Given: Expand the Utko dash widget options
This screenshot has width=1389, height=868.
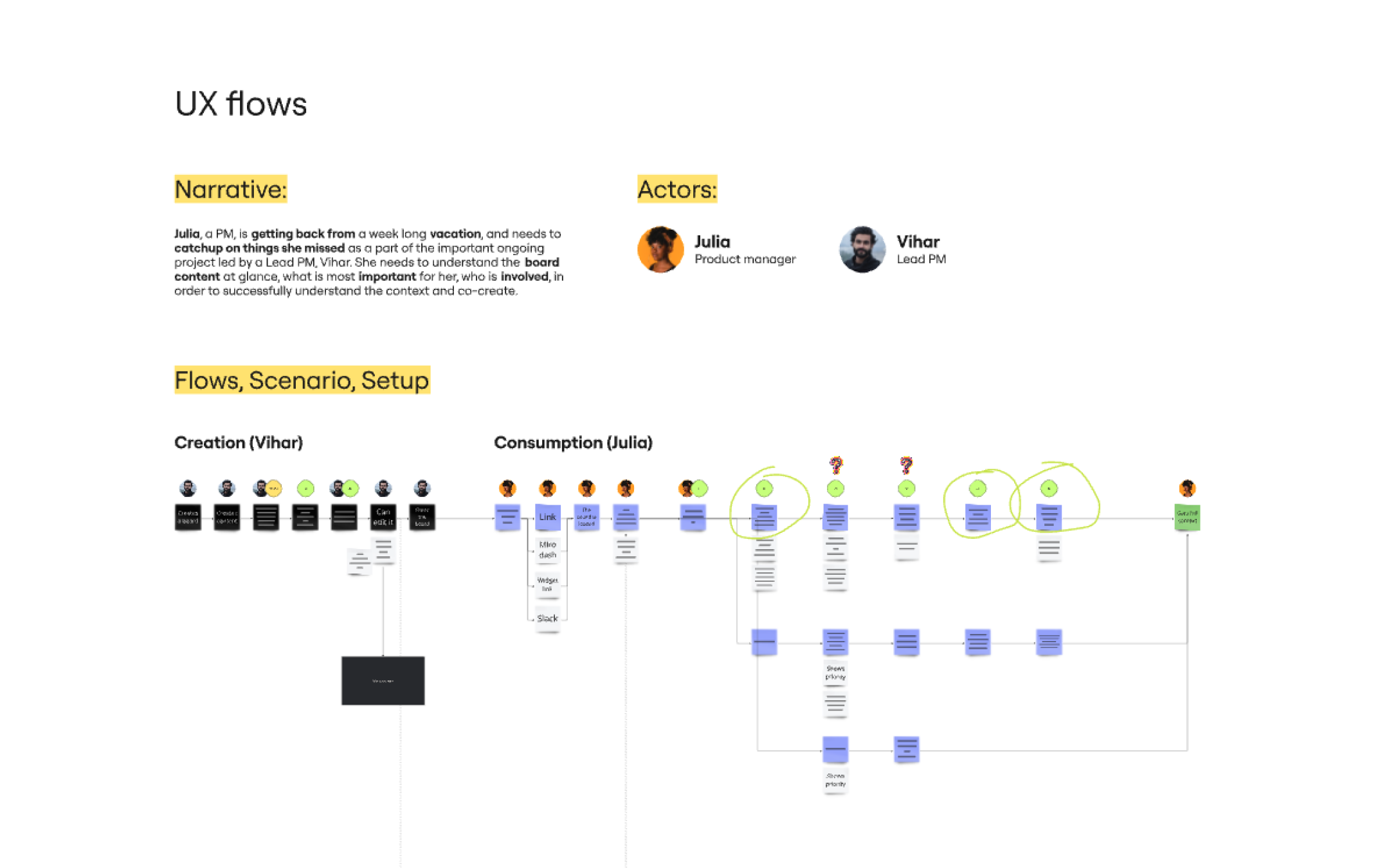Looking at the screenshot, I should tap(547, 555).
